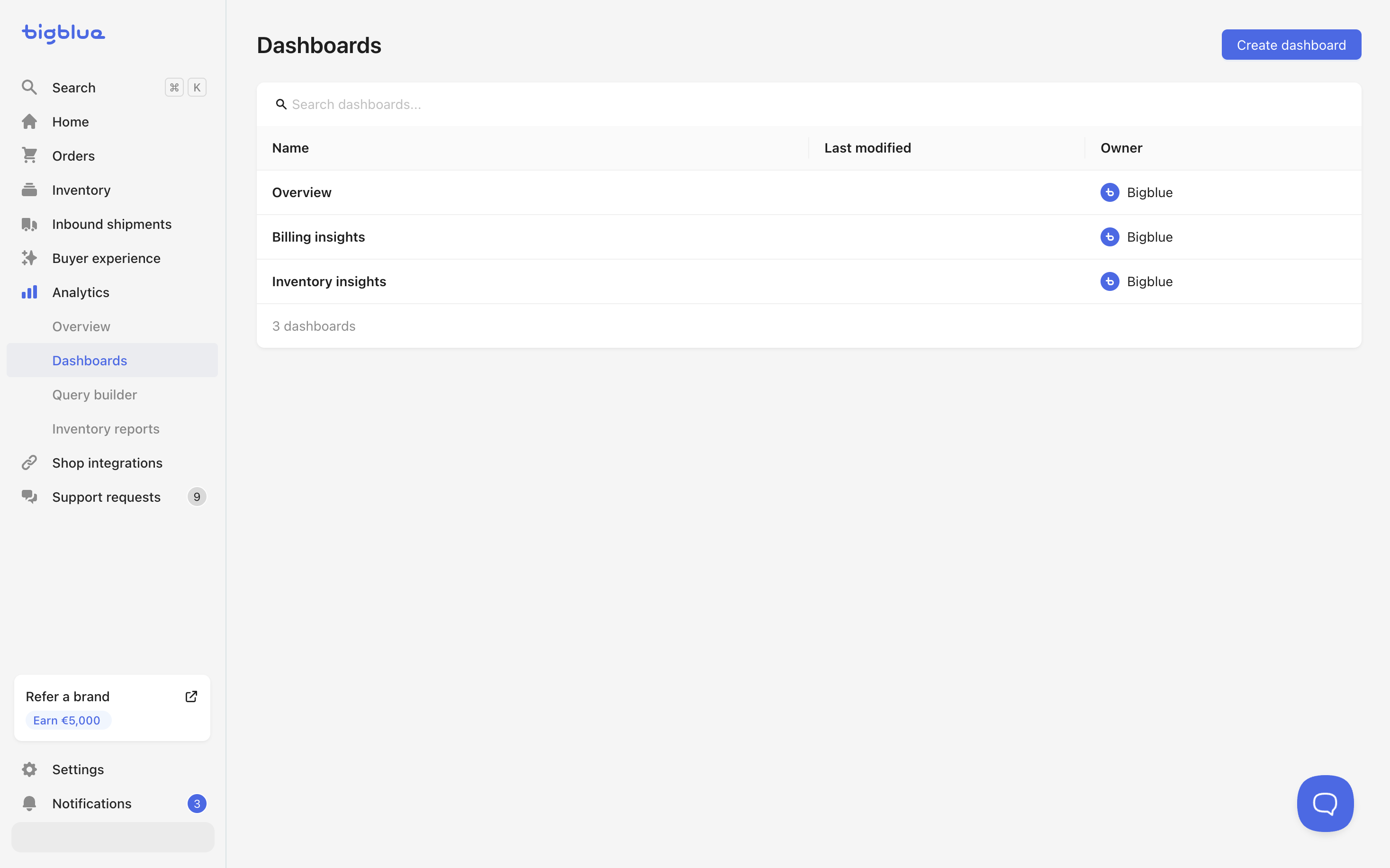Open Query builder
Image resolution: width=1390 pixels, height=868 pixels.
click(x=112, y=394)
